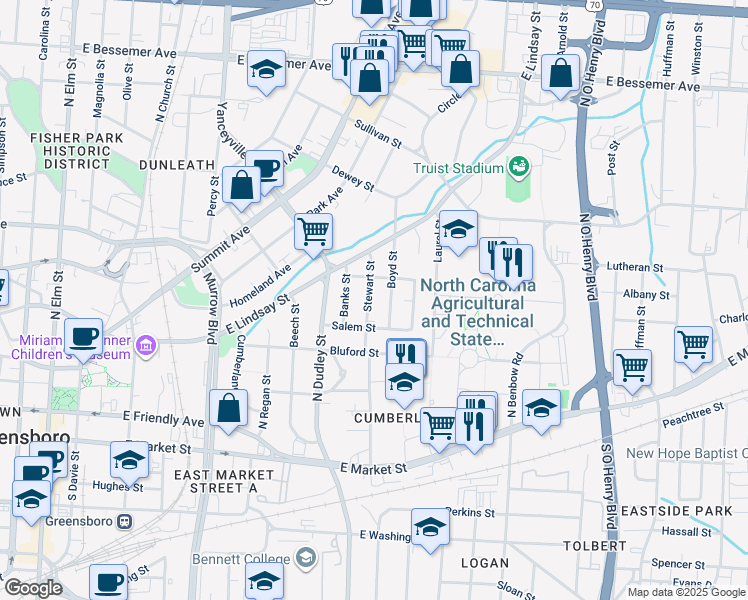Click the Sullivan St road label
The image size is (748, 600).
378,134
